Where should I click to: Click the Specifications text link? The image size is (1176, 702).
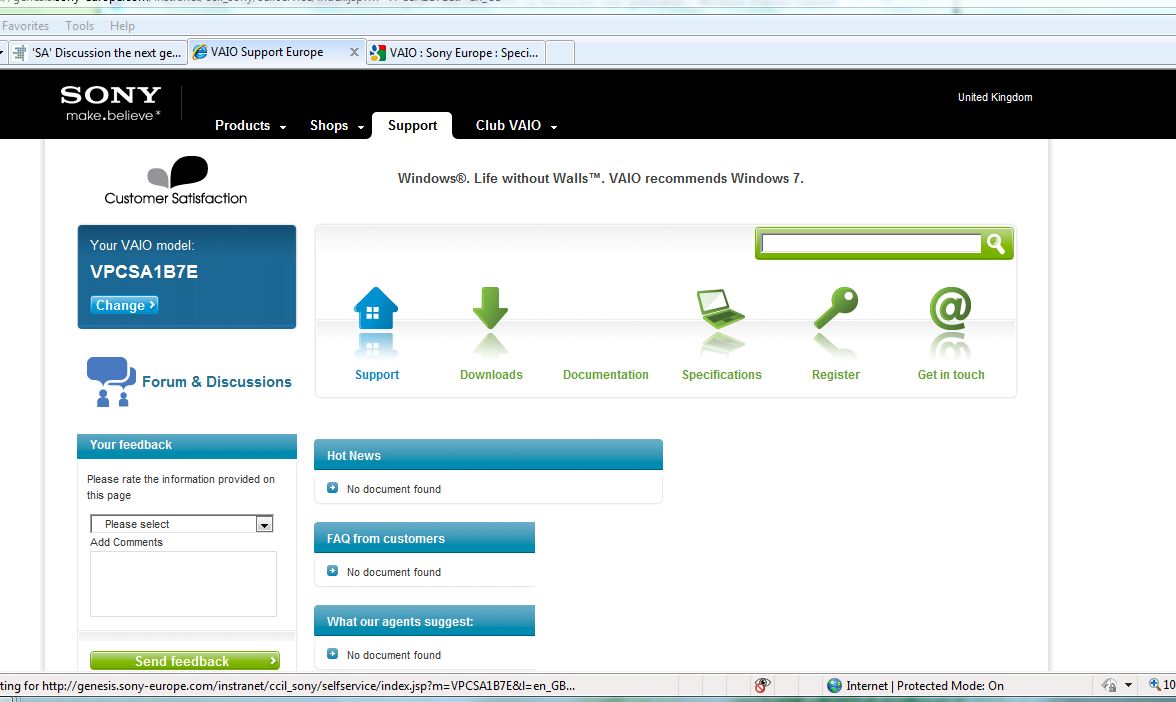coord(722,374)
